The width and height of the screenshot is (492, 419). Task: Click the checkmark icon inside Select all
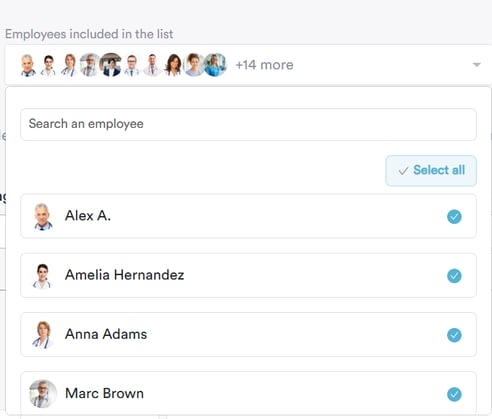point(403,171)
